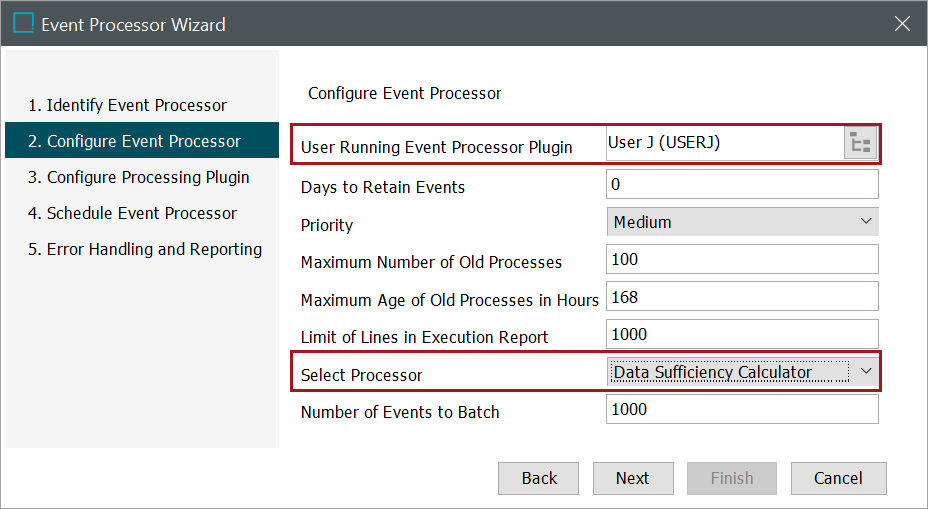
Task: Select Configure Event Processor step
Action: tap(144, 141)
